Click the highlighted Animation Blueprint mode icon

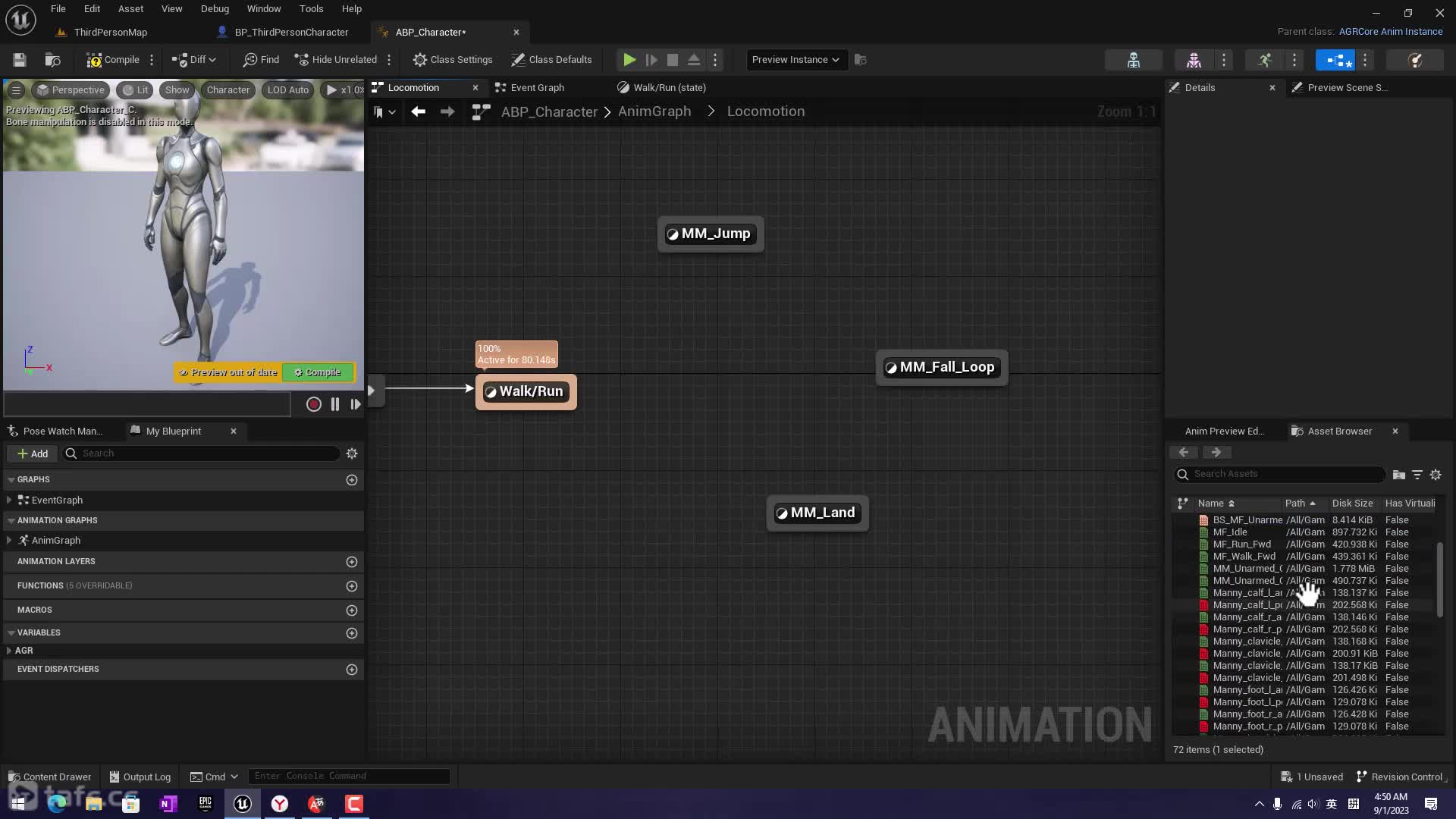click(x=1335, y=60)
